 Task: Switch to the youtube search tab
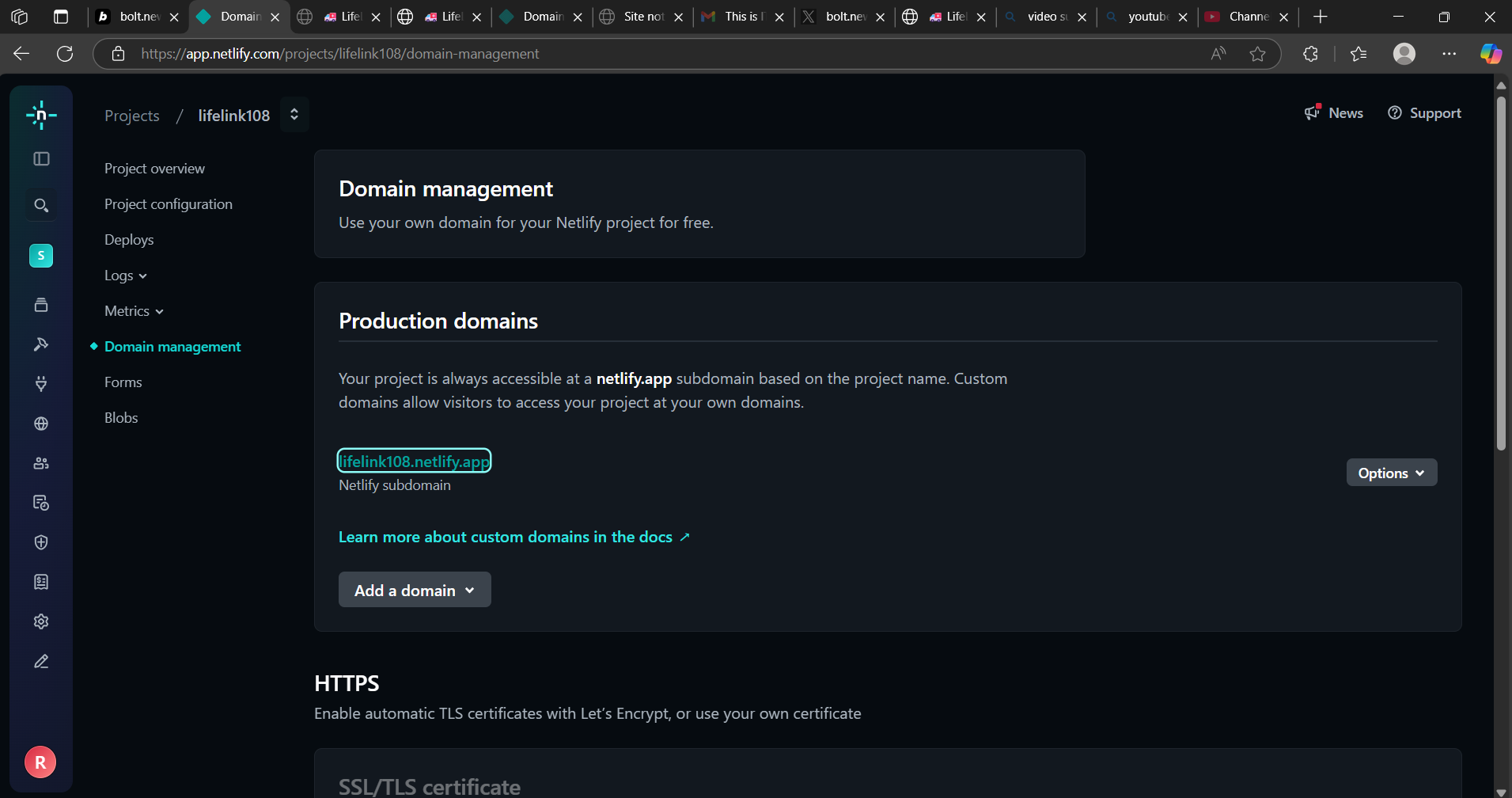[1146, 17]
